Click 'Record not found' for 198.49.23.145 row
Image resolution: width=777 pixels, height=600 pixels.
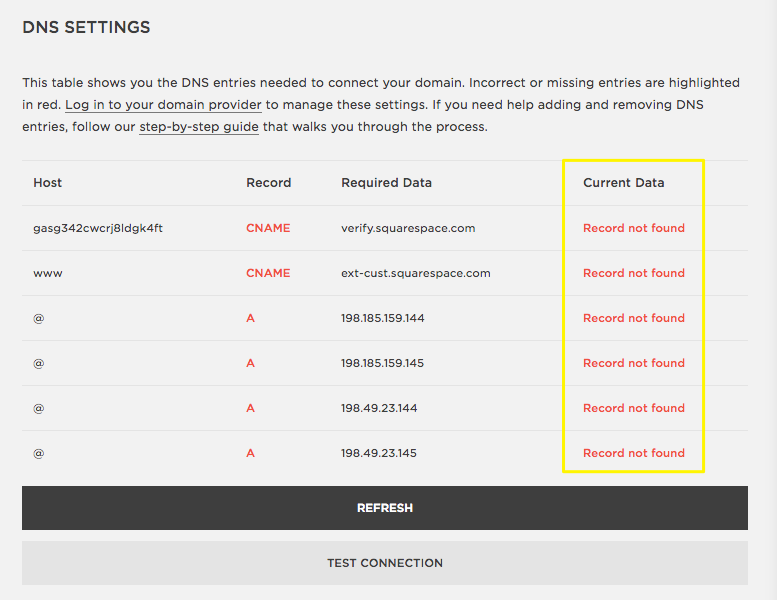tap(633, 453)
